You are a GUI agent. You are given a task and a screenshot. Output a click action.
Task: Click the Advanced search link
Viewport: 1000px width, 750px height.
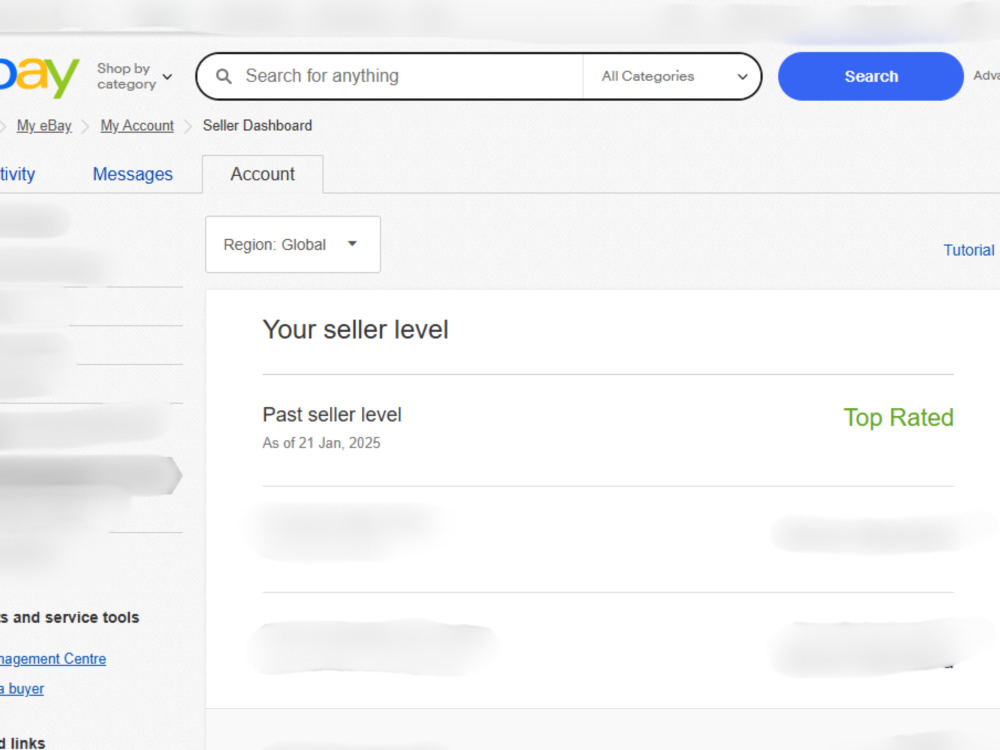tap(987, 76)
